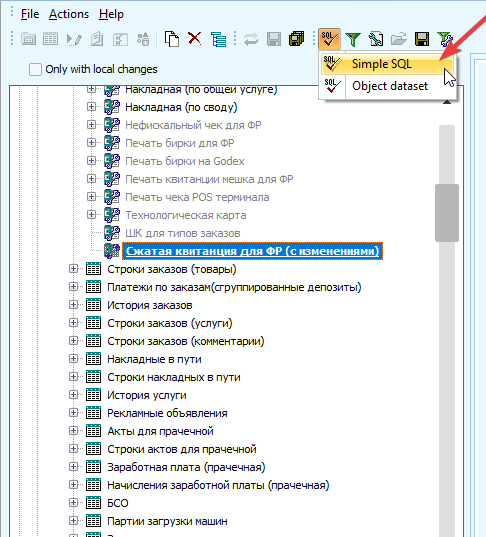Click the stacked windows toolbar icon
Viewport: 486px width, 537px height.
297,39
